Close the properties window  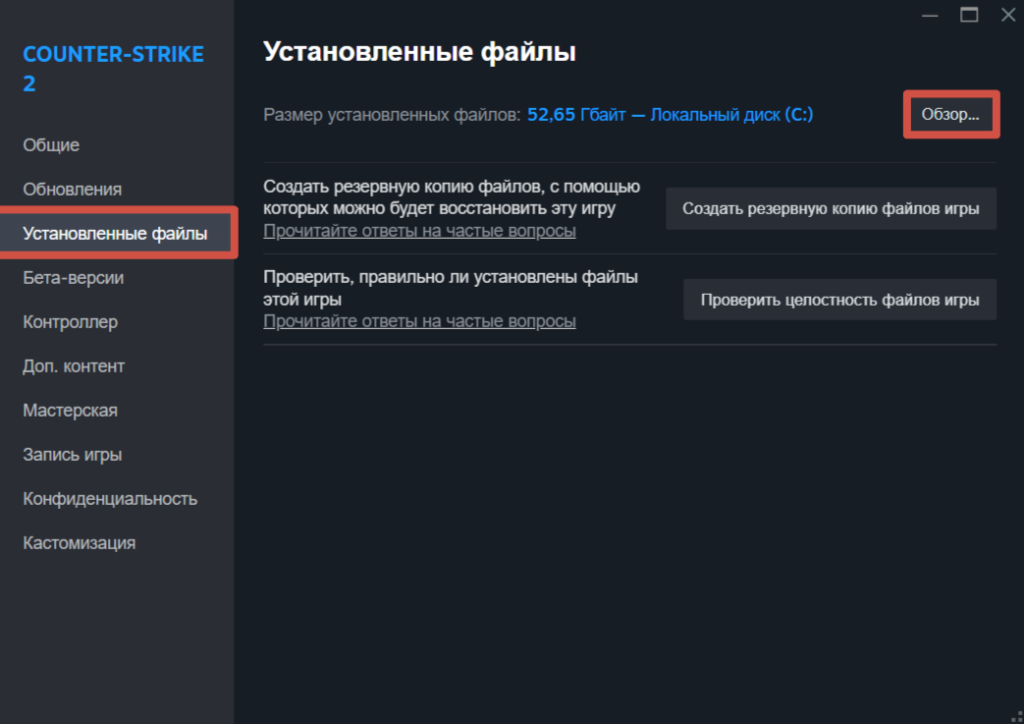[1007, 14]
